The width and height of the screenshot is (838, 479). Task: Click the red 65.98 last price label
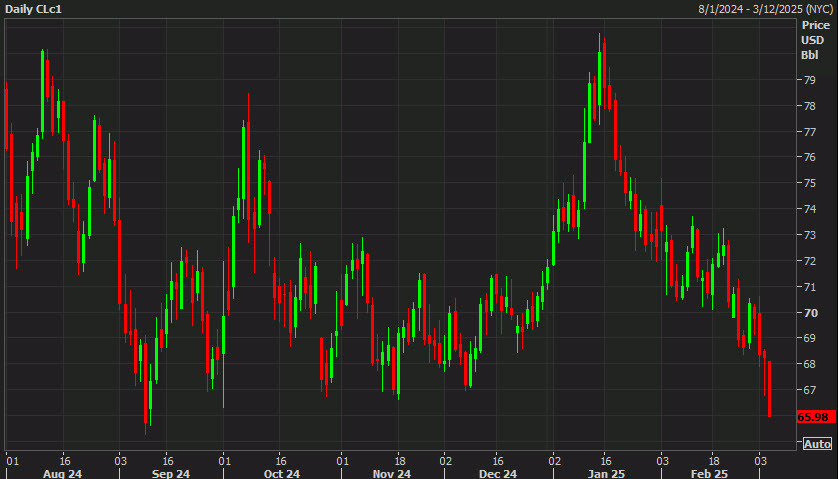(816, 417)
